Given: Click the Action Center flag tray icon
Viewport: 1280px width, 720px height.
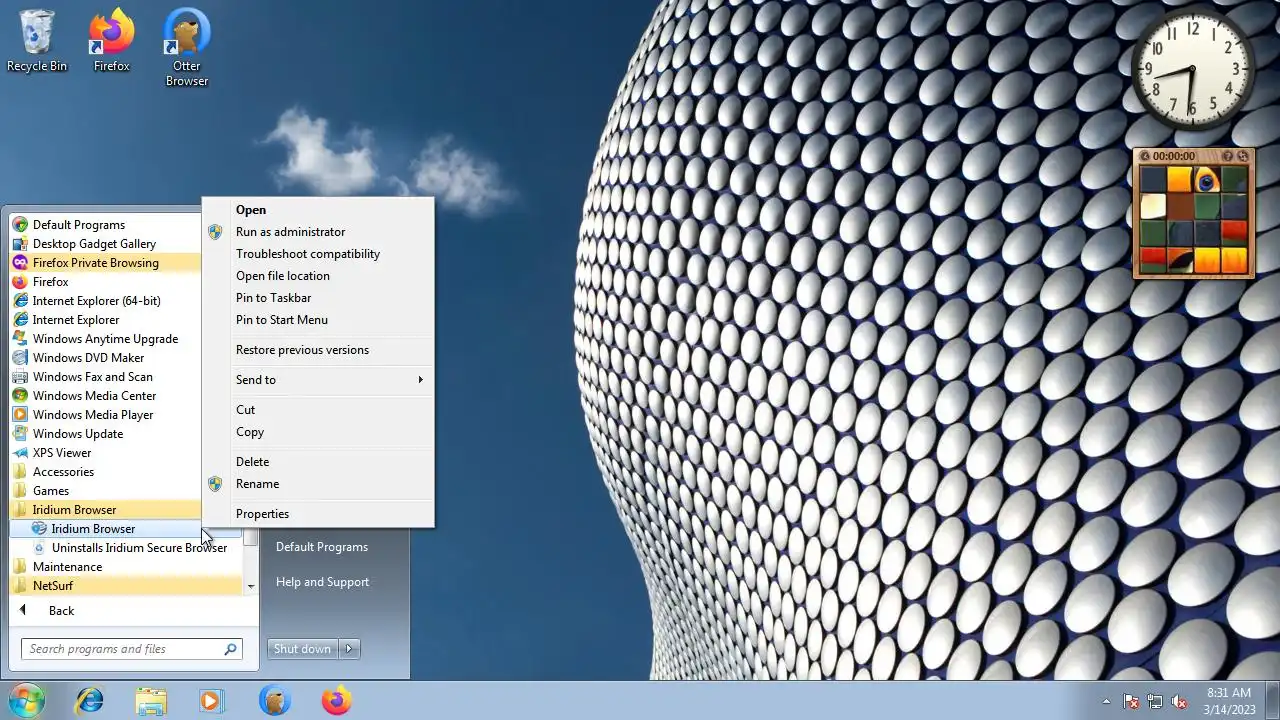Looking at the screenshot, I should 1131,702.
